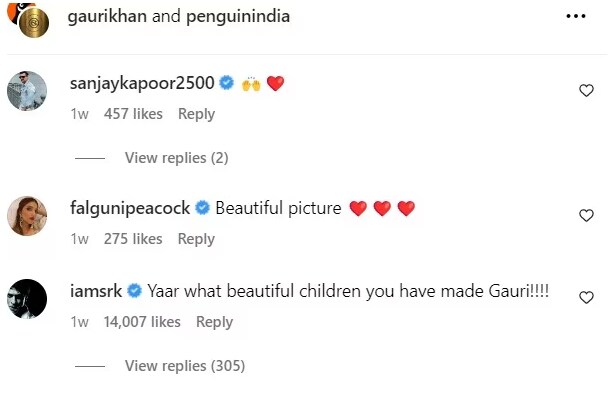
Task: Visit the penguinindia profile link in header
Action: click(238, 17)
